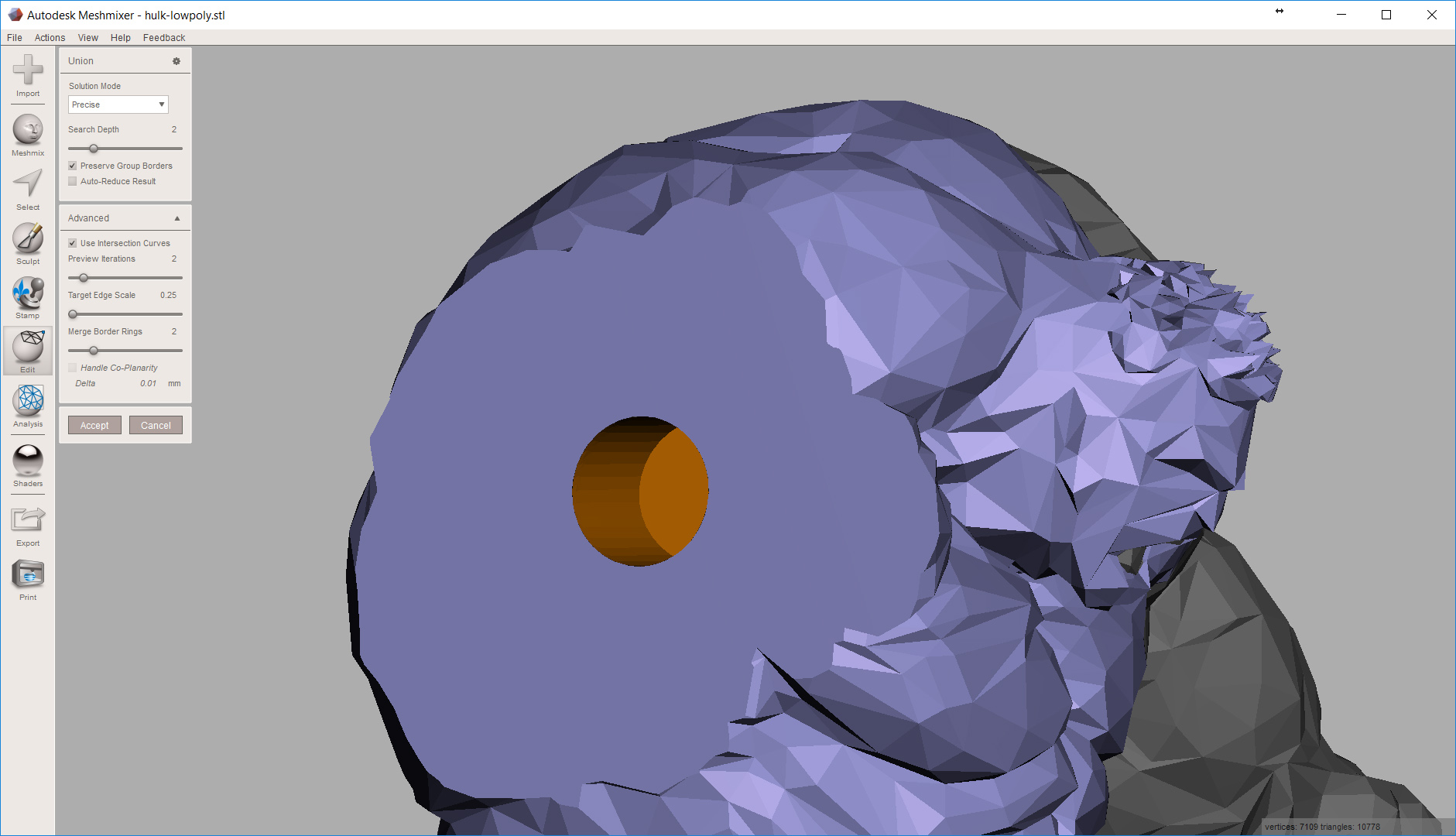Enable Auto-Reduce Result

72,180
